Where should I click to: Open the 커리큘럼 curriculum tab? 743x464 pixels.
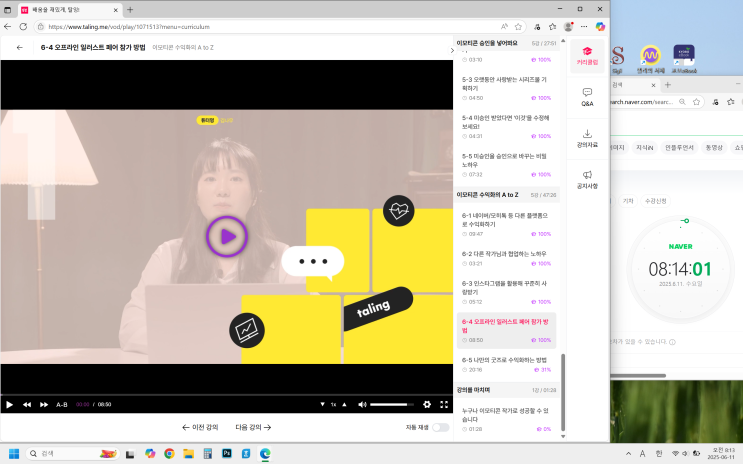point(587,56)
